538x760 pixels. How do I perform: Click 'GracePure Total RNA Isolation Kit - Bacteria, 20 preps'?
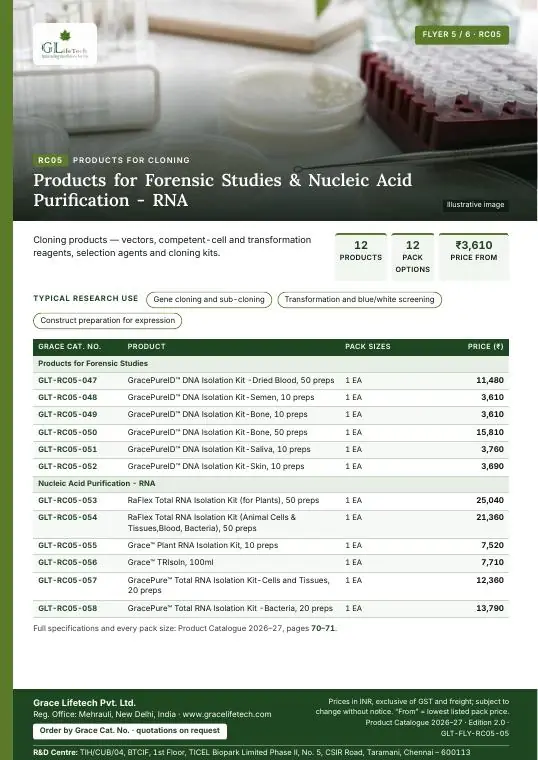point(230,608)
